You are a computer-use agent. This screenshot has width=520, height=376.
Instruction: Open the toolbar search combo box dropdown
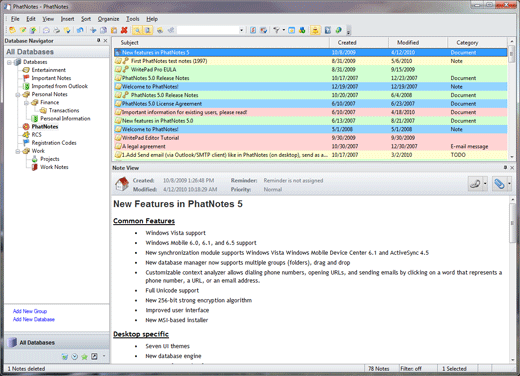tap(241, 30)
